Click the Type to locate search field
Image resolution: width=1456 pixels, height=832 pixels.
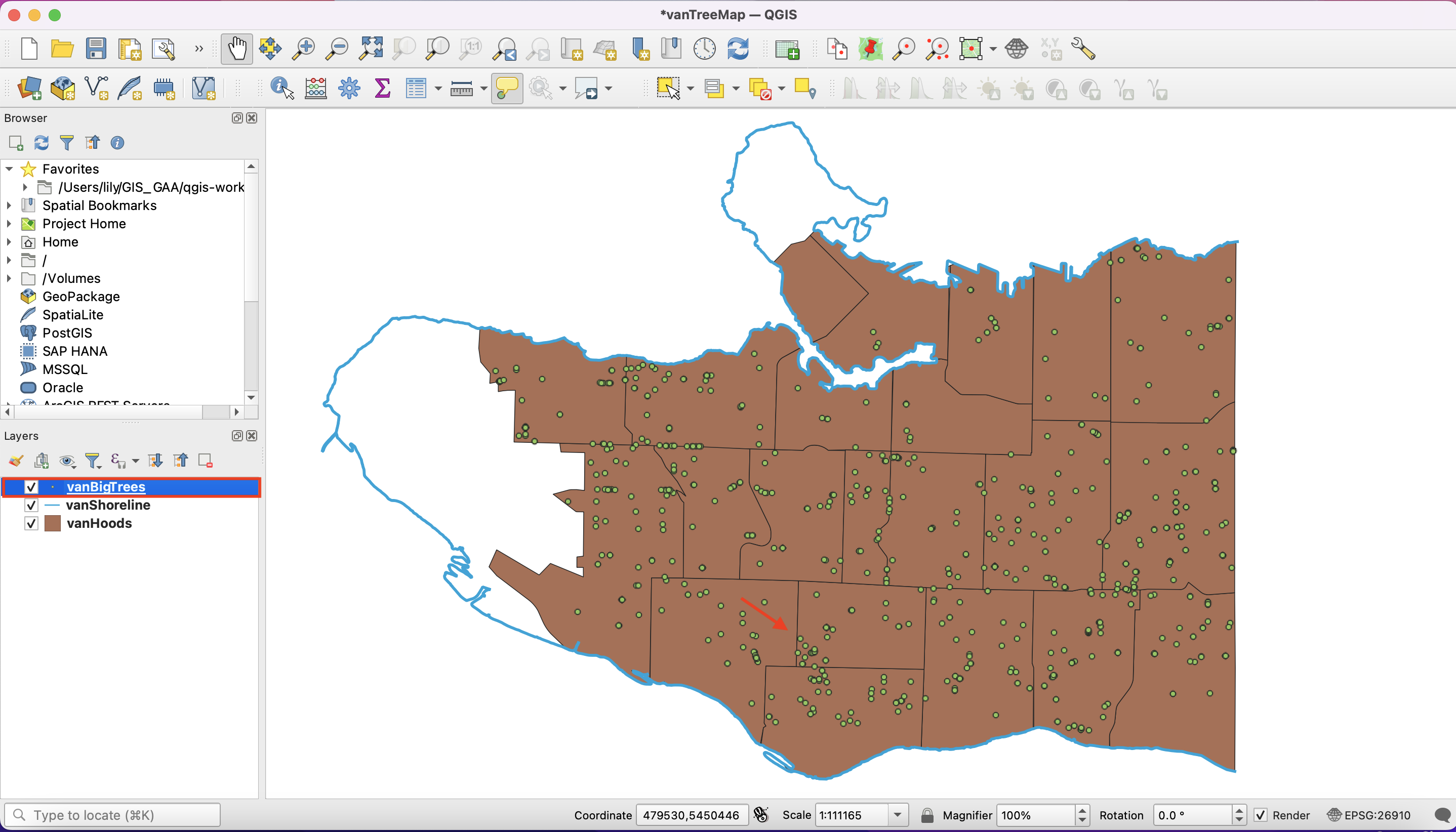tap(112, 815)
